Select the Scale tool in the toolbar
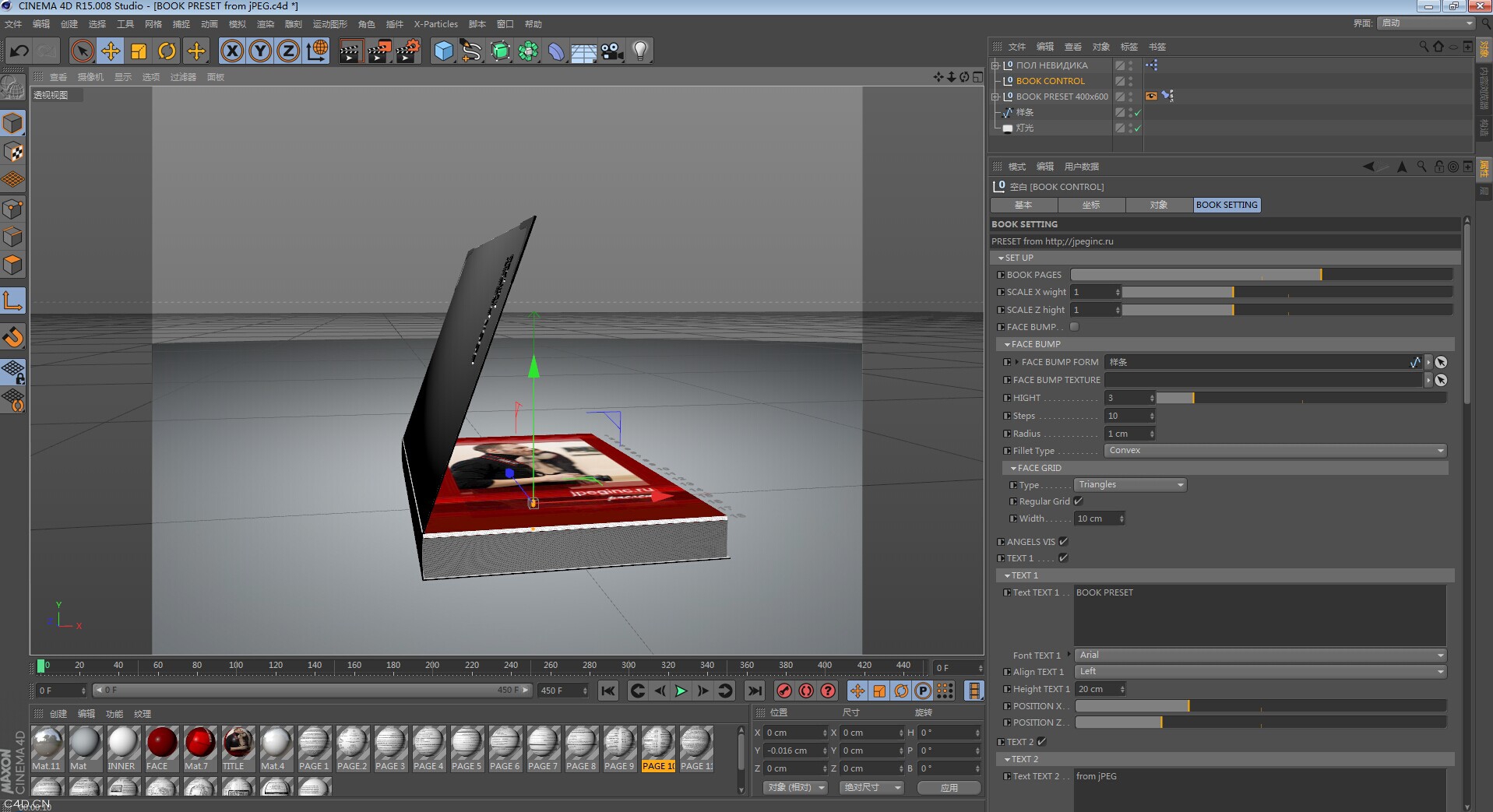 tap(139, 51)
